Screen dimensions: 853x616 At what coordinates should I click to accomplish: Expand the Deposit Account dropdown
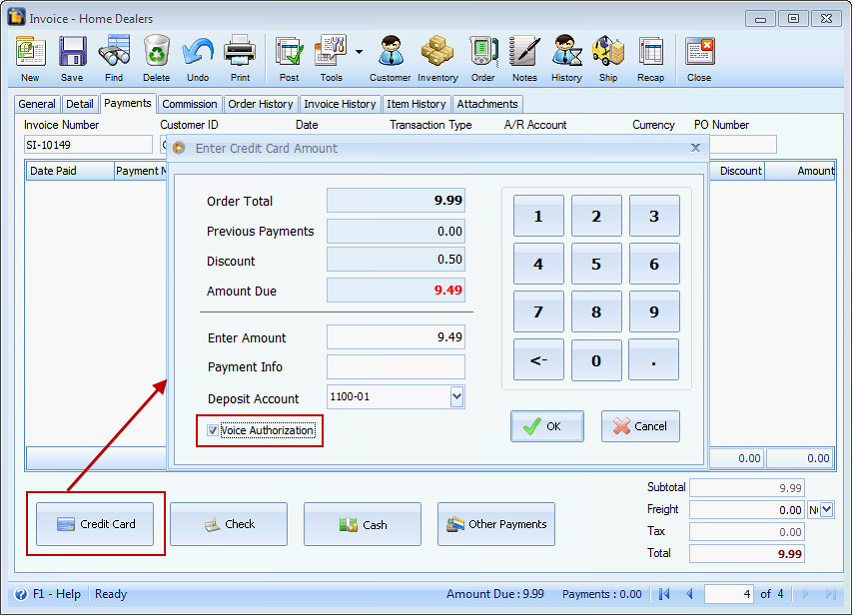[x=457, y=397]
